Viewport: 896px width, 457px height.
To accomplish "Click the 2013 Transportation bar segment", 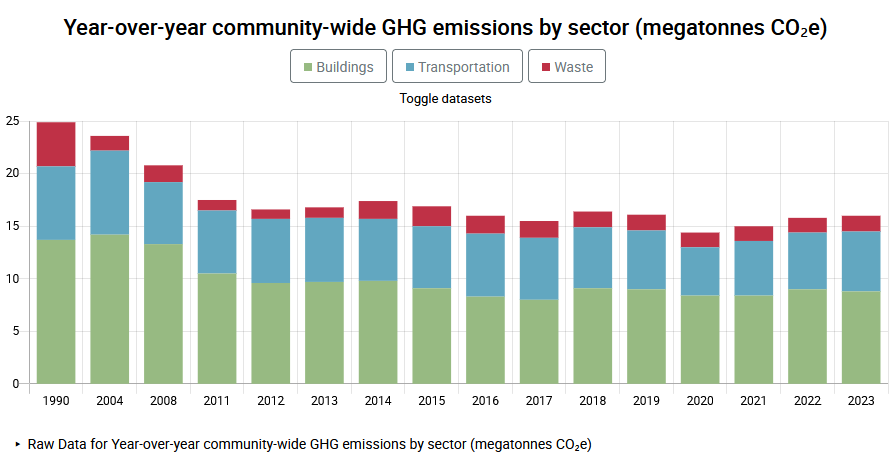I will point(325,250).
